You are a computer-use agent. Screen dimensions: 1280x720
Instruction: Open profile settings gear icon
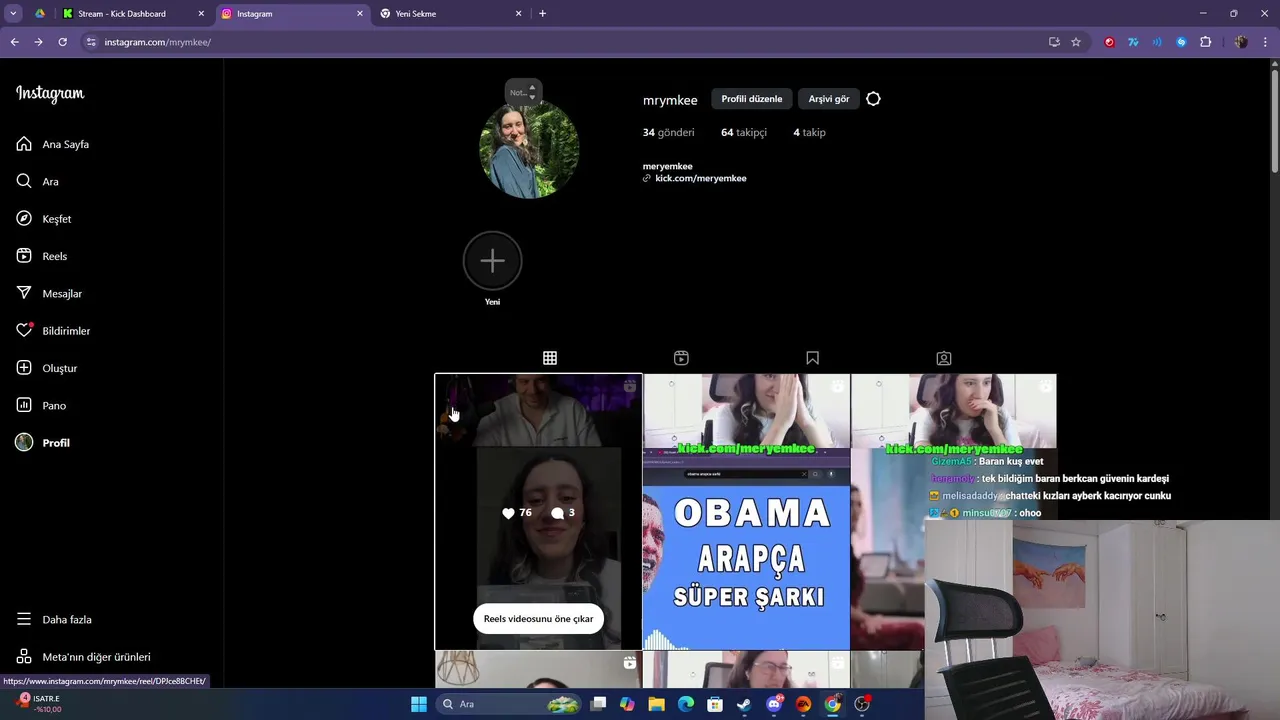[x=873, y=99]
